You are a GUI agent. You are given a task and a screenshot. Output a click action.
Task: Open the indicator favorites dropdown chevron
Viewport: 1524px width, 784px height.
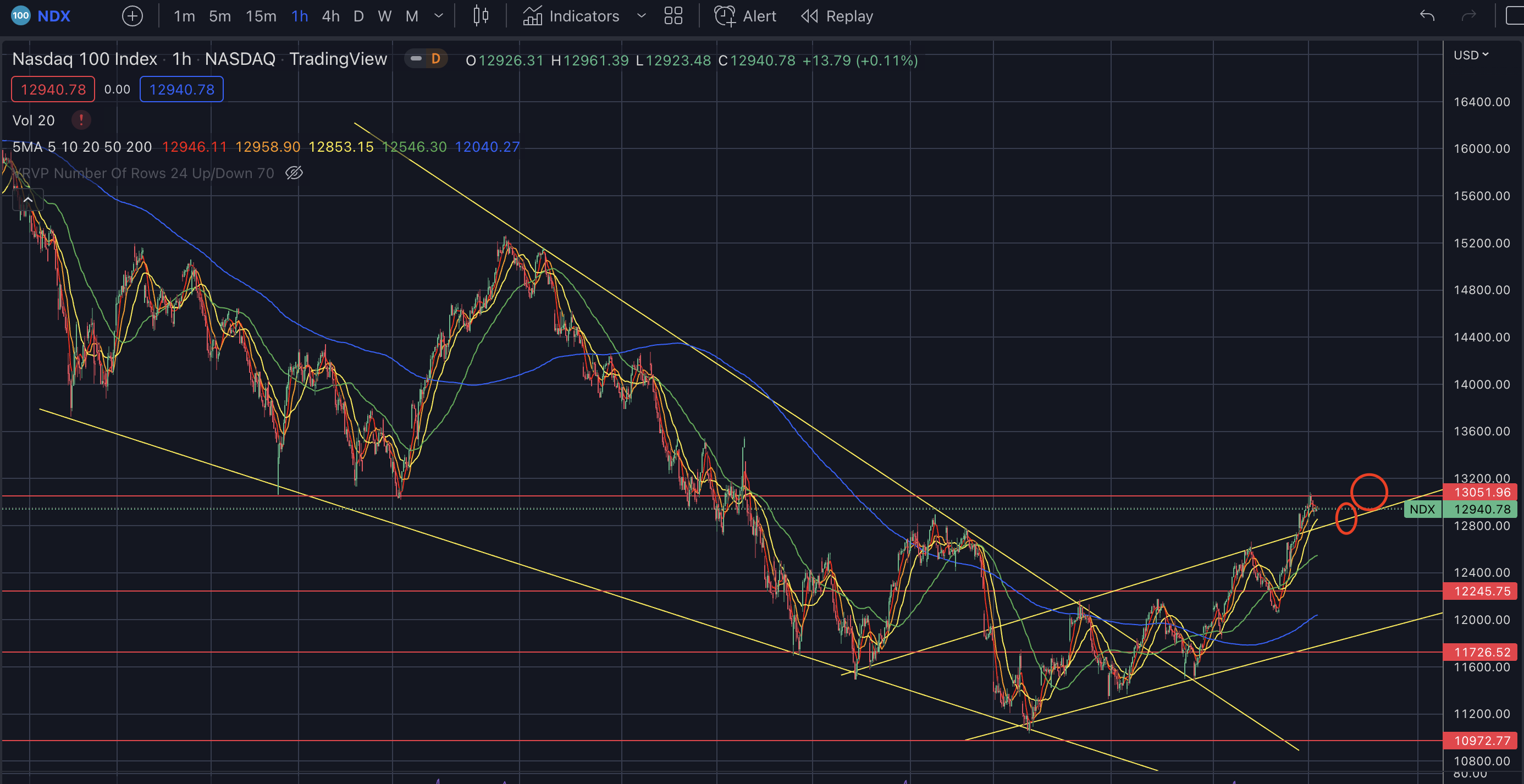coord(640,16)
